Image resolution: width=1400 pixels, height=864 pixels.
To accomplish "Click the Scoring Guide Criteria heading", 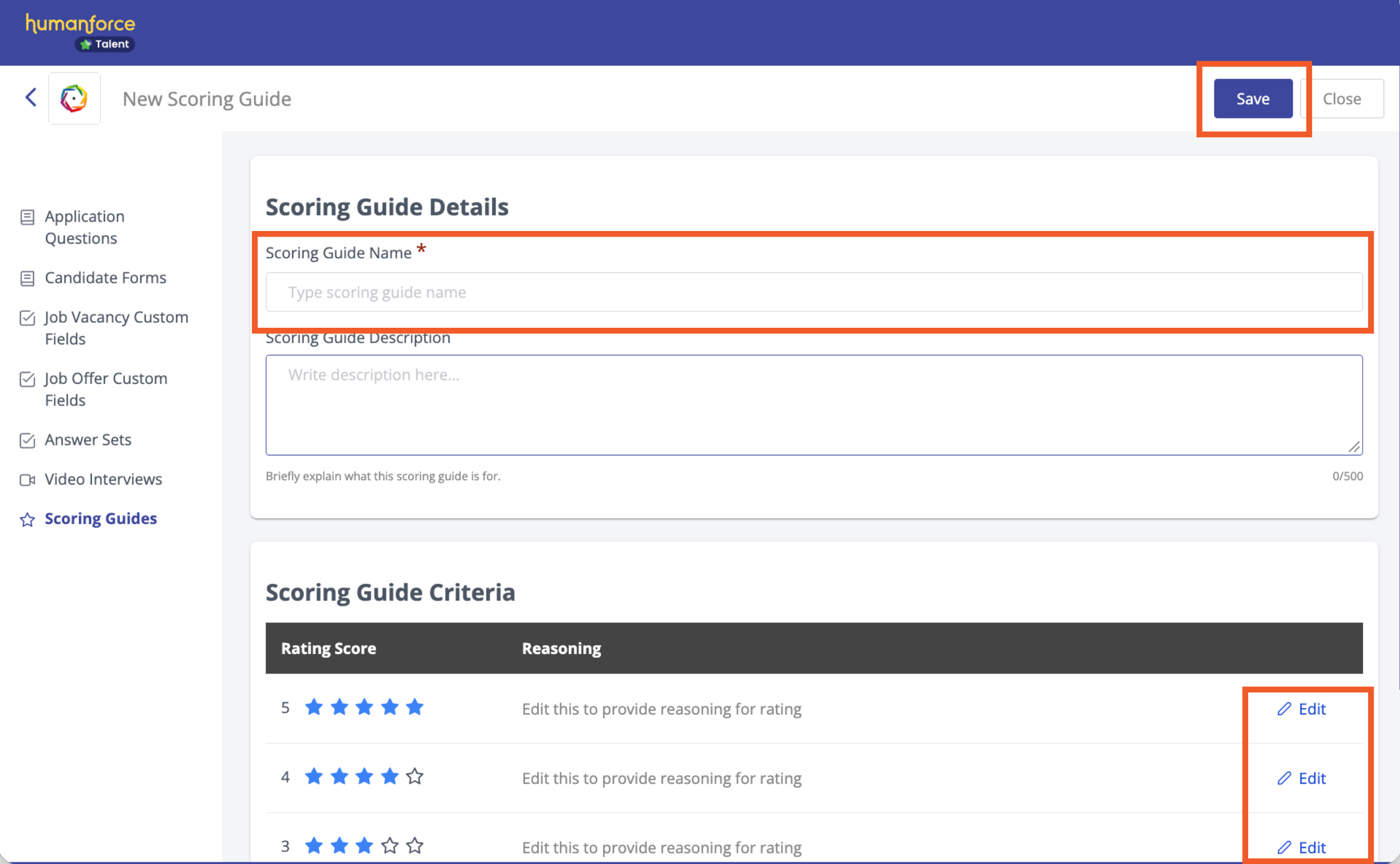I will (x=390, y=592).
